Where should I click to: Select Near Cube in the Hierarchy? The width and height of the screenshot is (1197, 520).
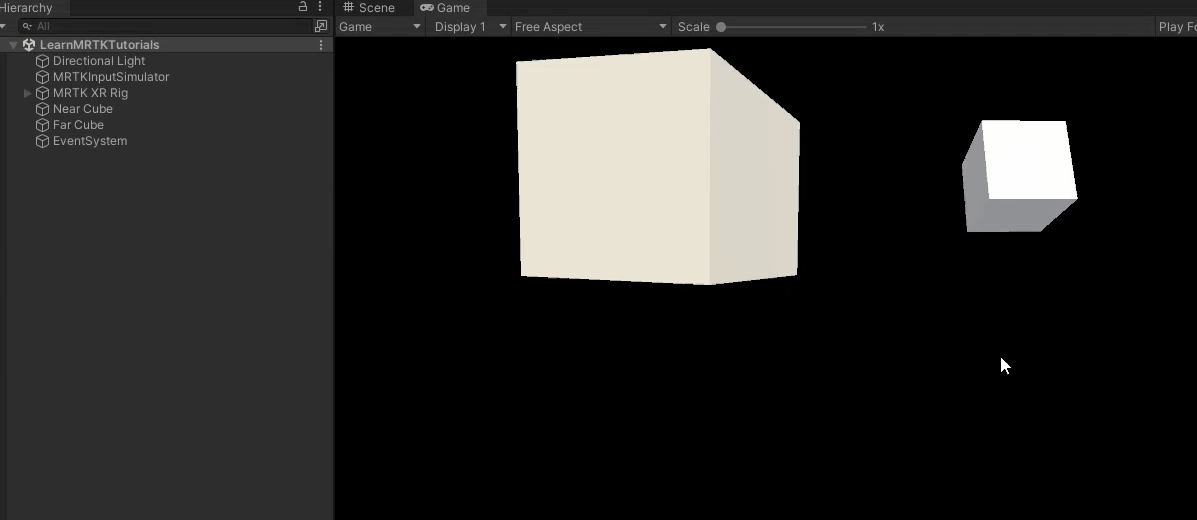click(82, 109)
